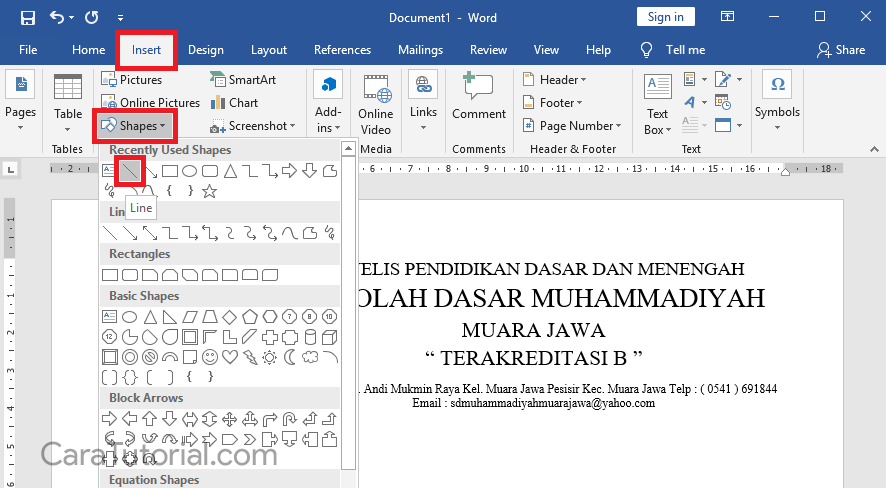Screen dimensions: 886x488
Task: Insert a WordArt object
Action: [x=690, y=102]
